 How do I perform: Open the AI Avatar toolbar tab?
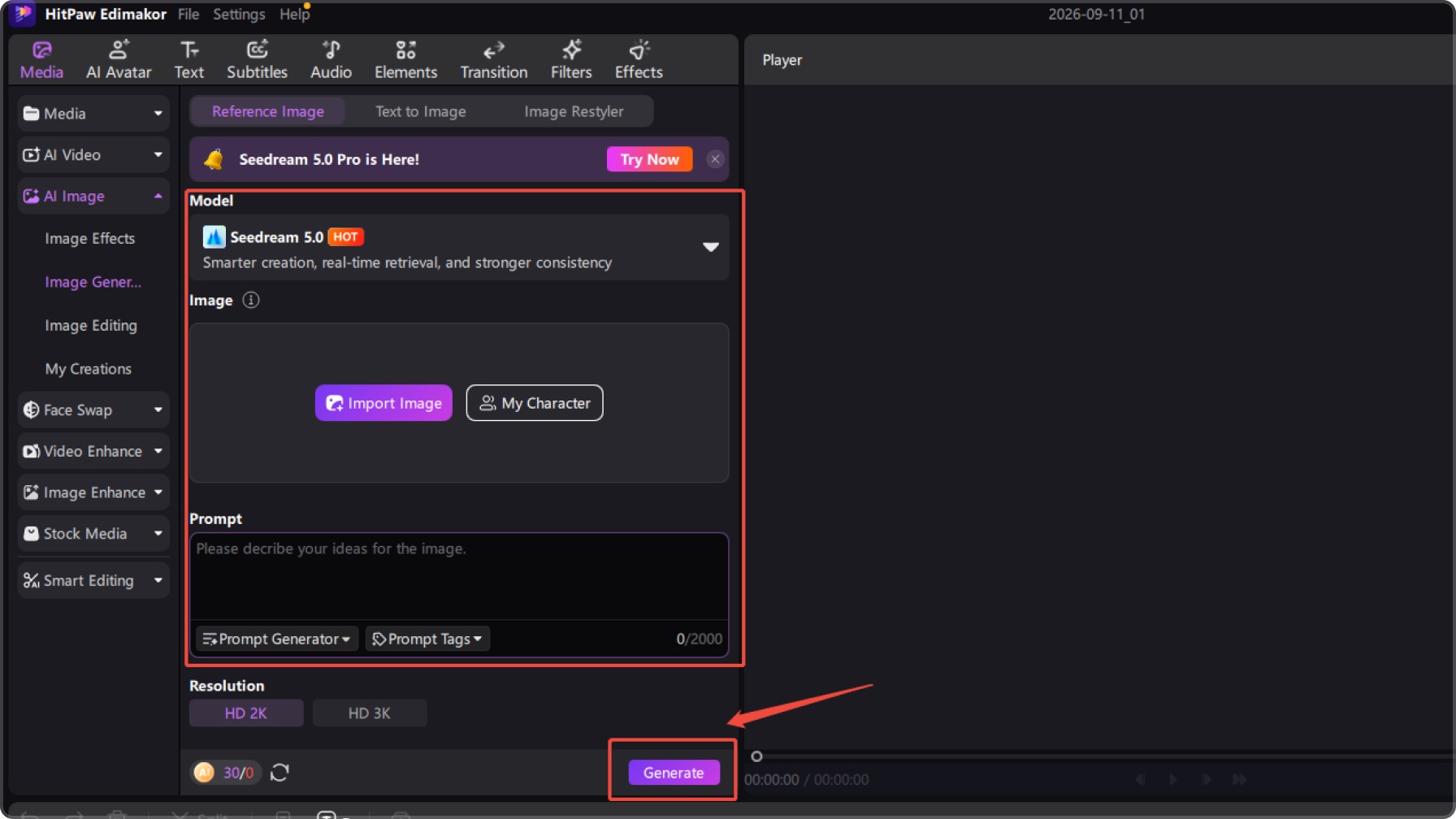point(119,60)
